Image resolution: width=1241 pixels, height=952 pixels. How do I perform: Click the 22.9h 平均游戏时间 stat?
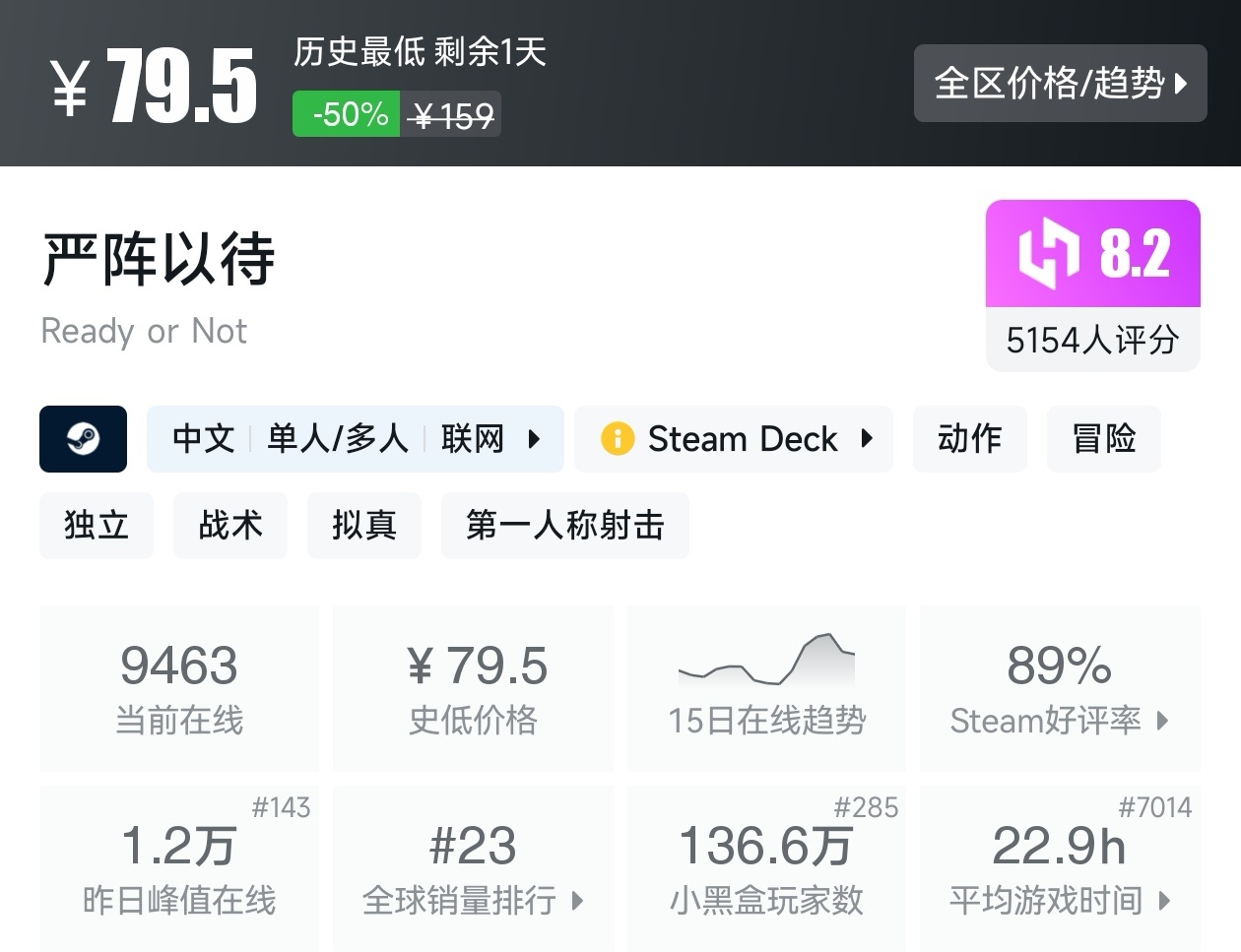tap(1060, 868)
